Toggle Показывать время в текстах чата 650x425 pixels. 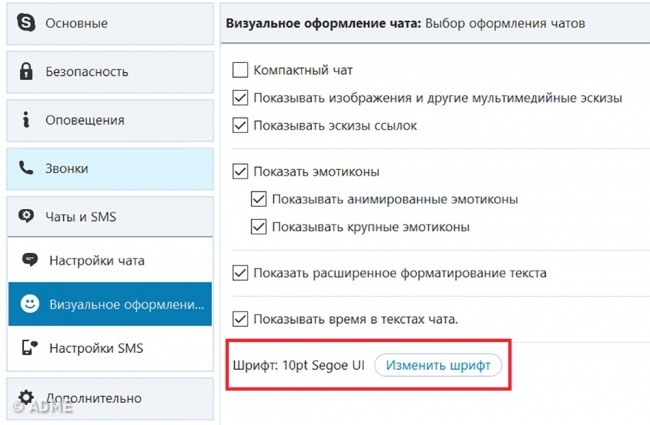(240, 319)
